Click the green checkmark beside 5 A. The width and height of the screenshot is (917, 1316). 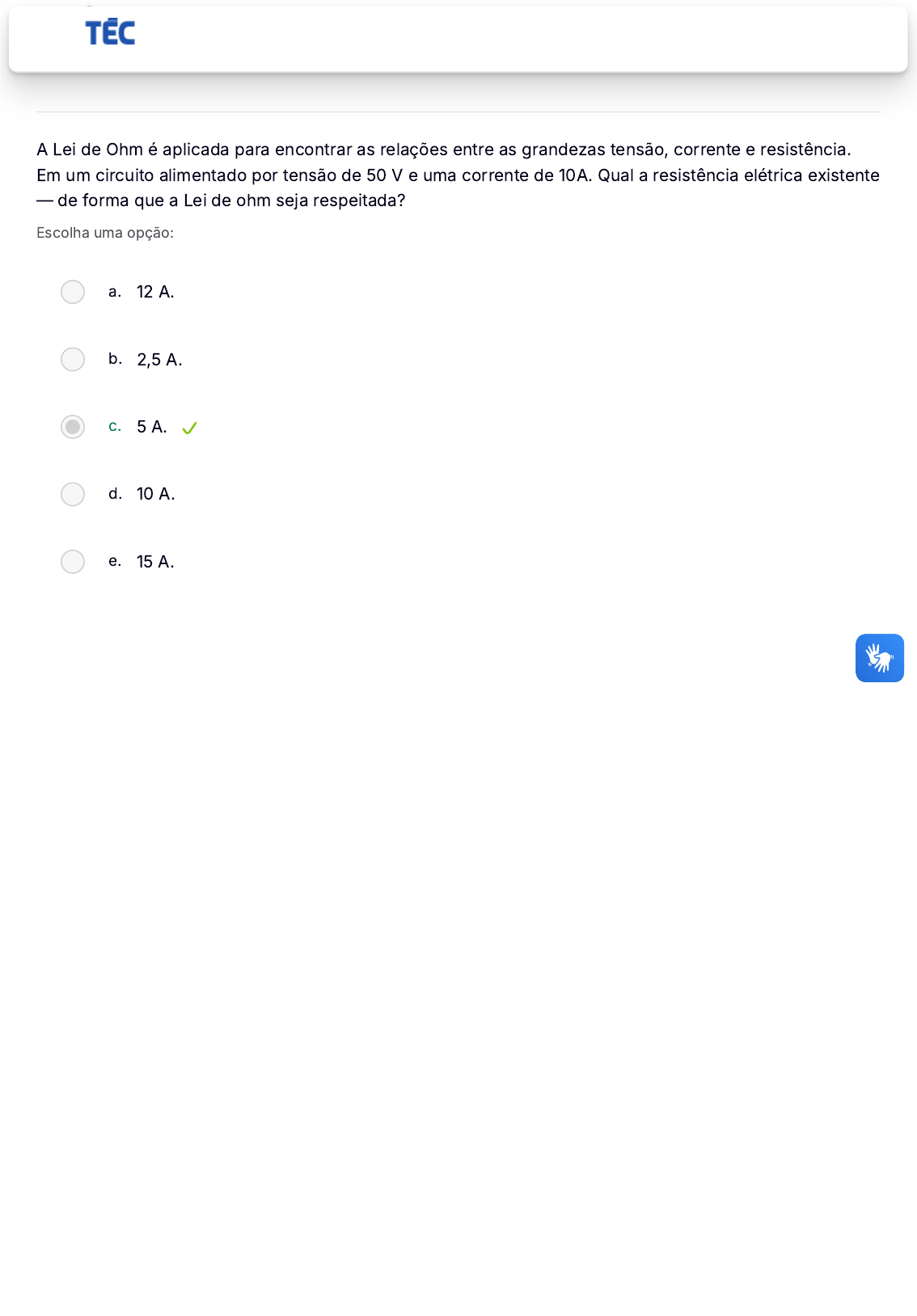click(x=189, y=428)
